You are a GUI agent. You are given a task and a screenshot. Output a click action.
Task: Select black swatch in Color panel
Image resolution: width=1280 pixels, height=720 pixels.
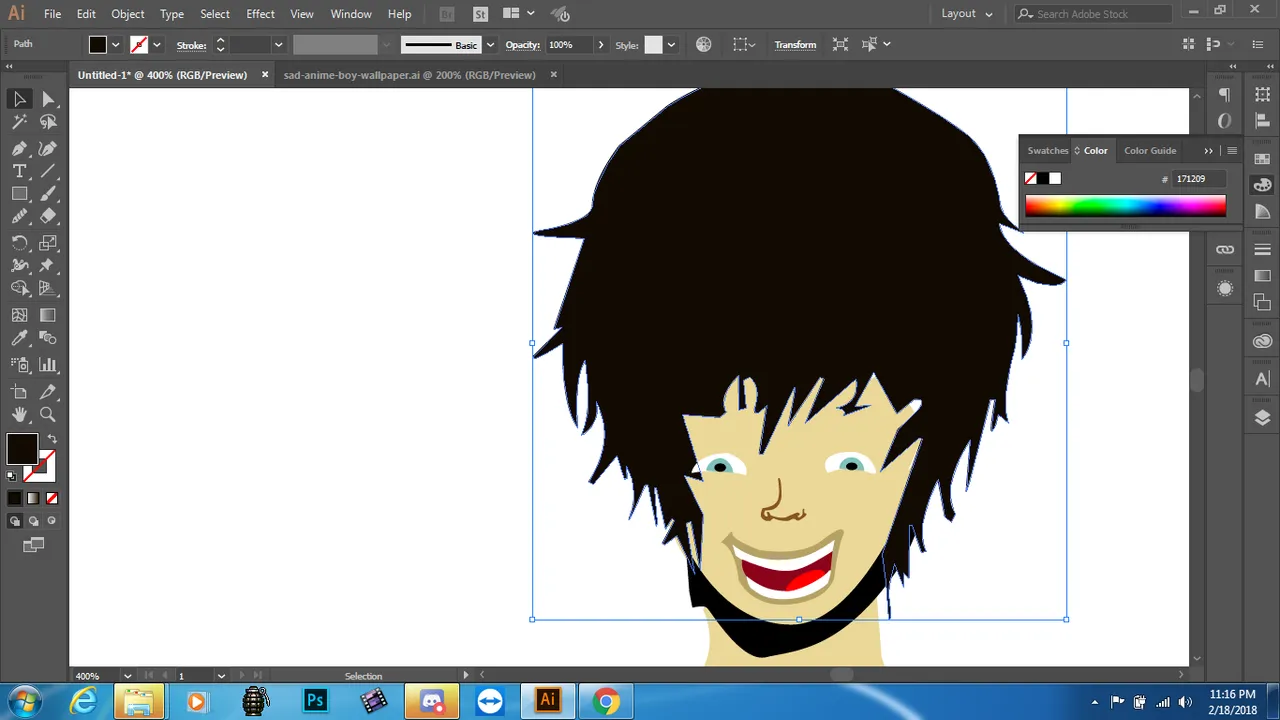(x=1043, y=178)
